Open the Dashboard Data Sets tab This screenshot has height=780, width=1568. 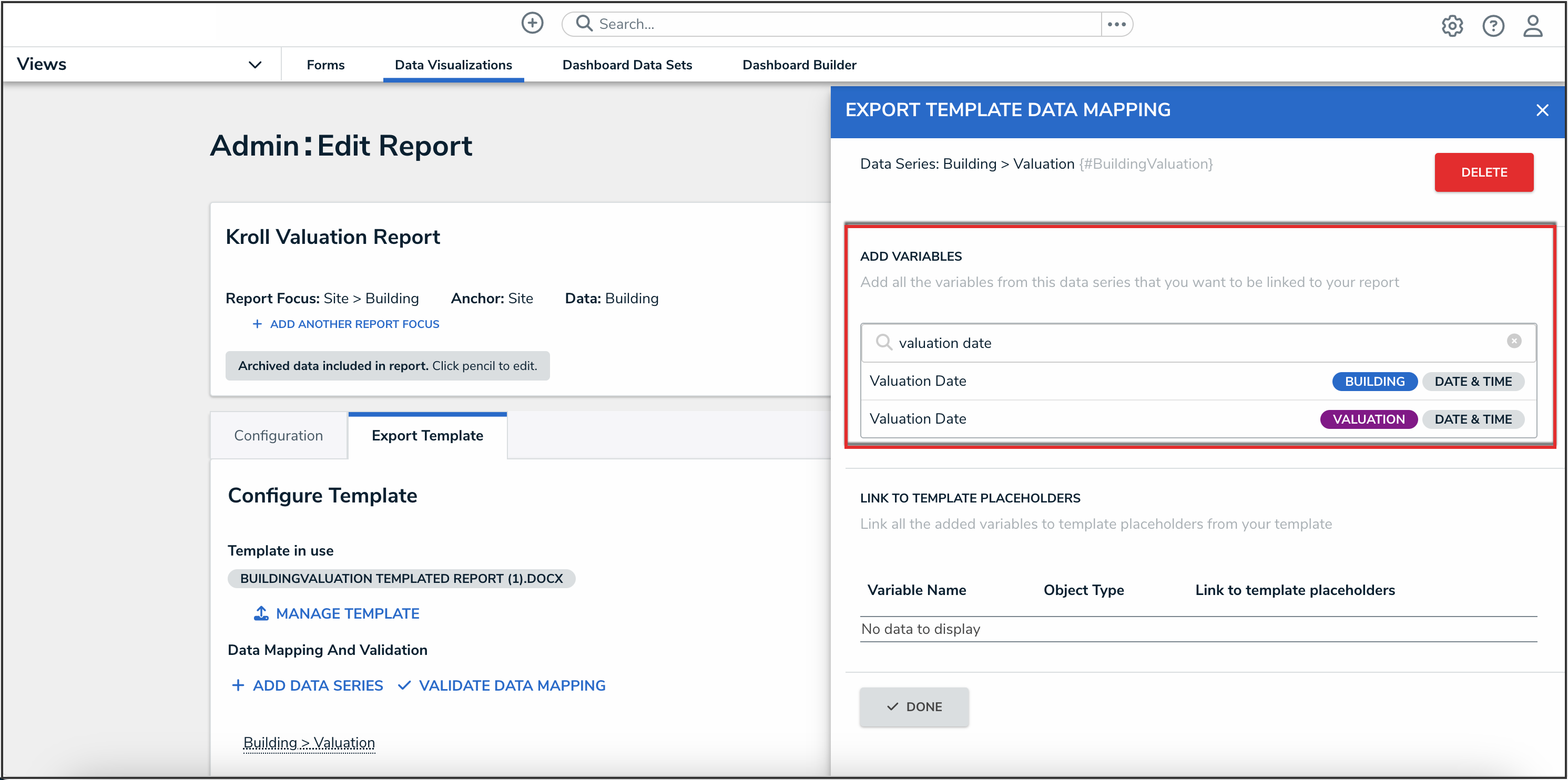click(x=627, y=65)
